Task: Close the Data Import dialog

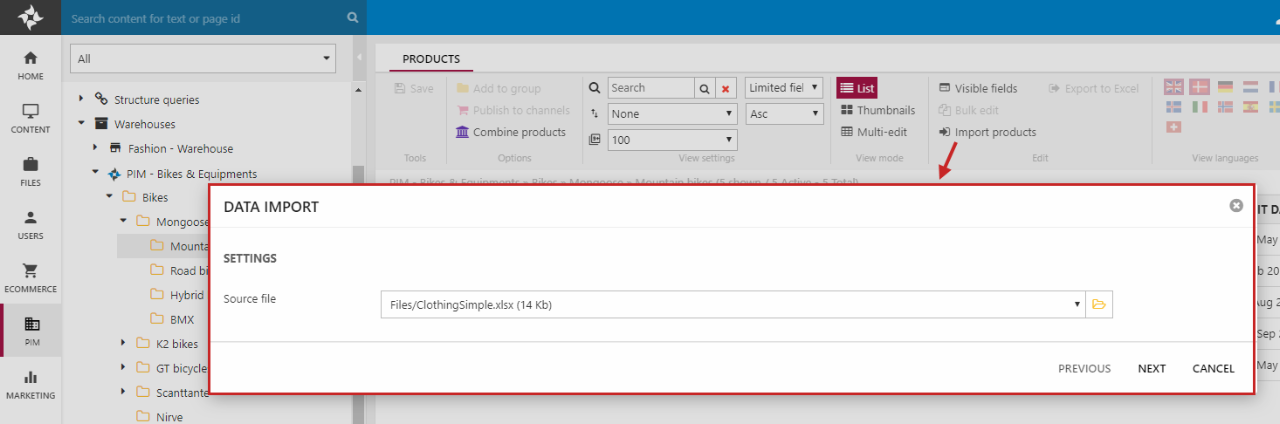Action: click(1236, 205)
